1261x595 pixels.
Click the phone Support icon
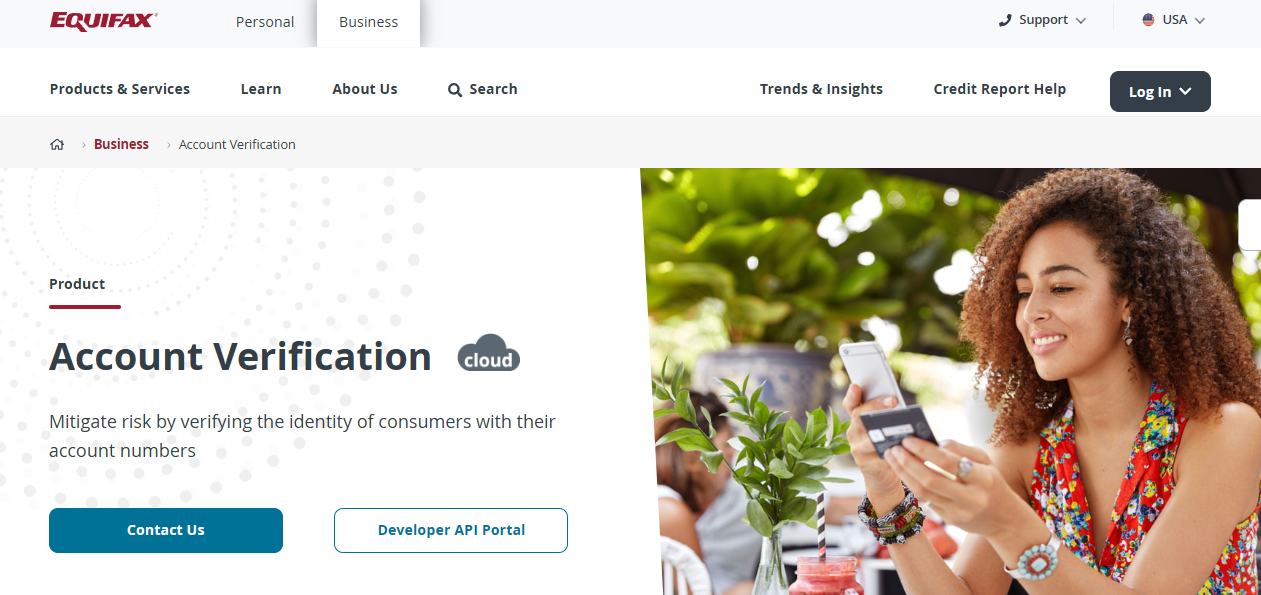point(1005,20)
